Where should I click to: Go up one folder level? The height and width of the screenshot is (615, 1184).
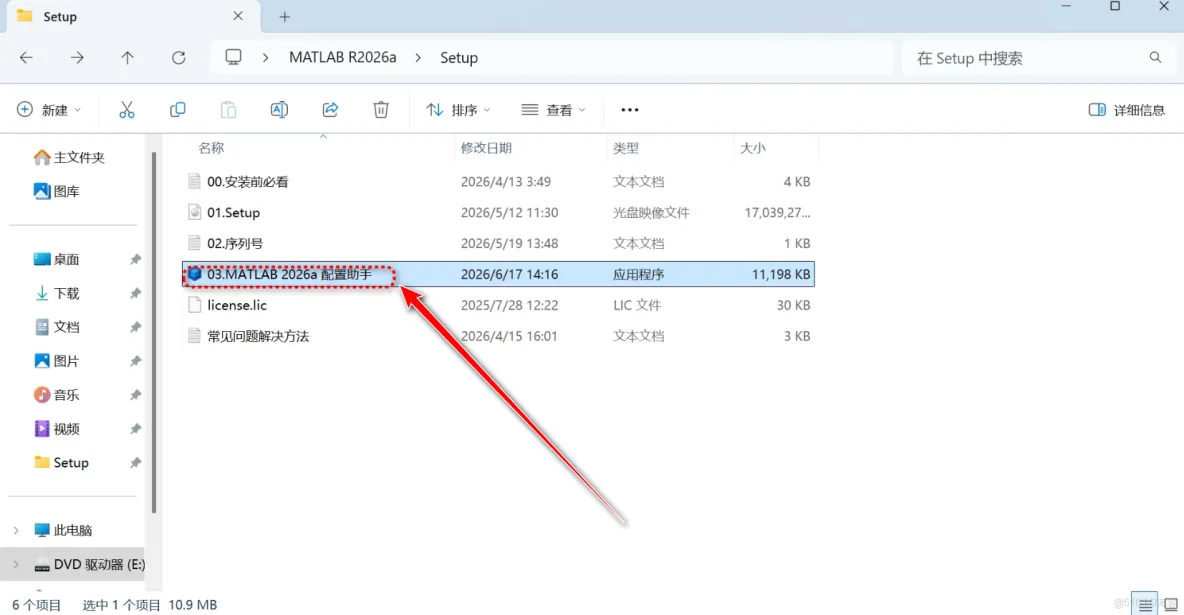[128, 57]
